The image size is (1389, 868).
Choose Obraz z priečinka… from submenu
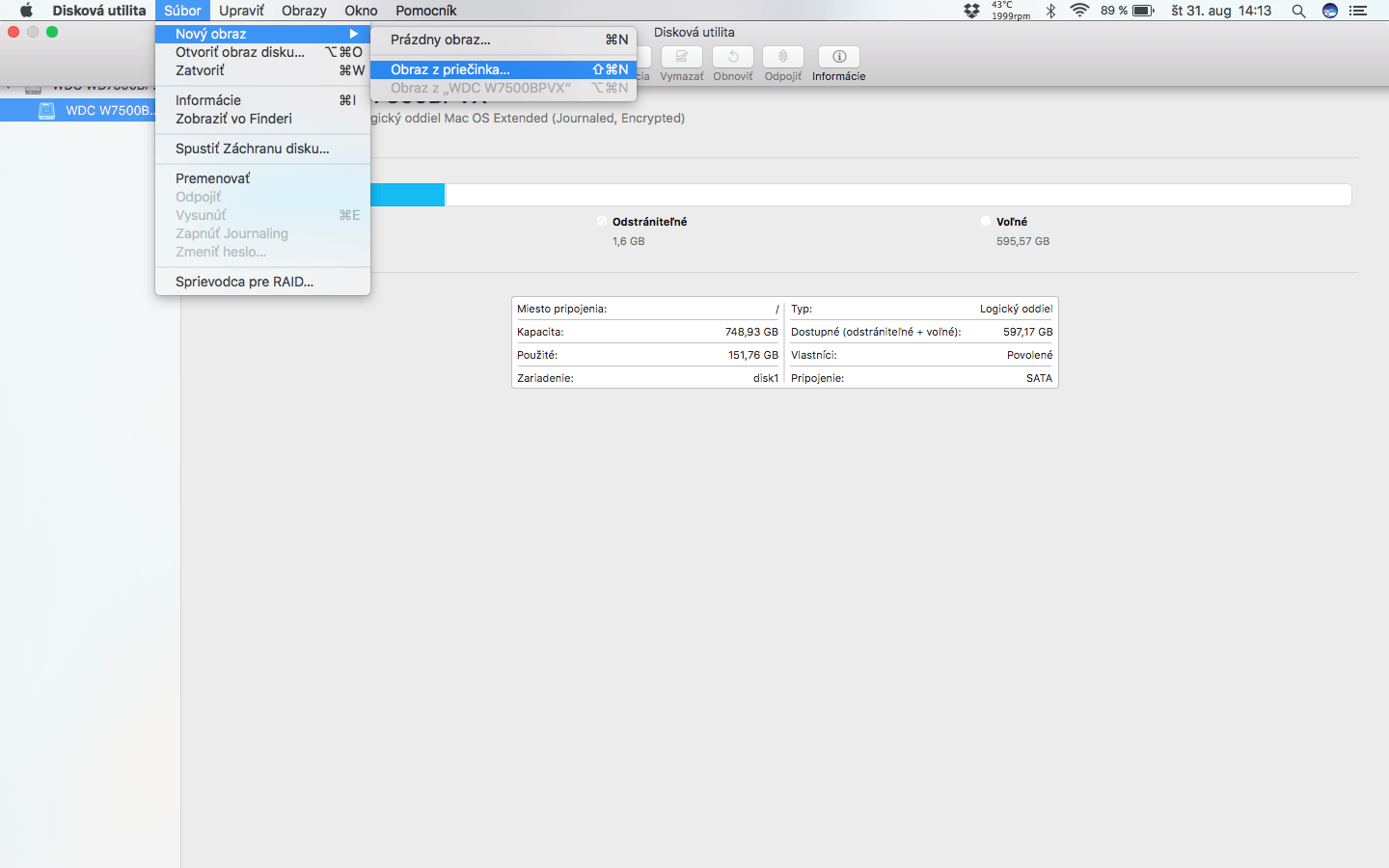pos(504,69)
